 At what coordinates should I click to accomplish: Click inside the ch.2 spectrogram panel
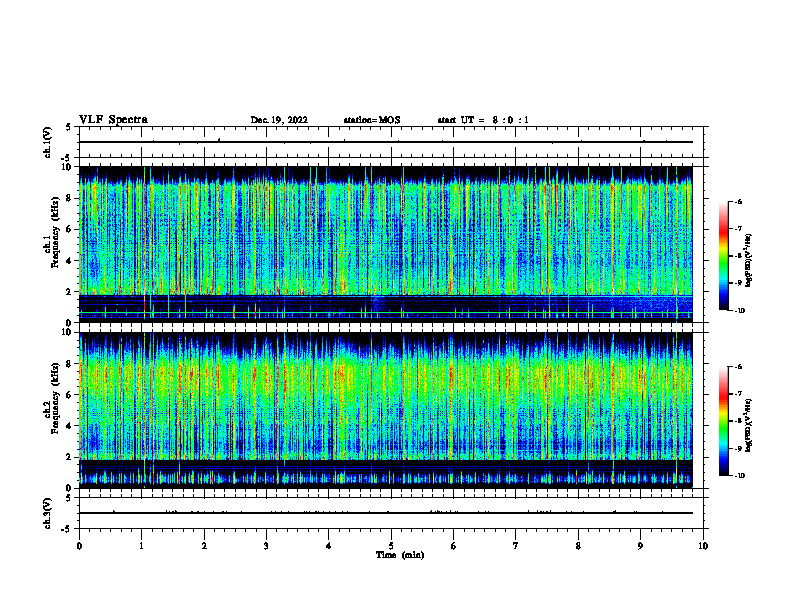pos(385,410)
